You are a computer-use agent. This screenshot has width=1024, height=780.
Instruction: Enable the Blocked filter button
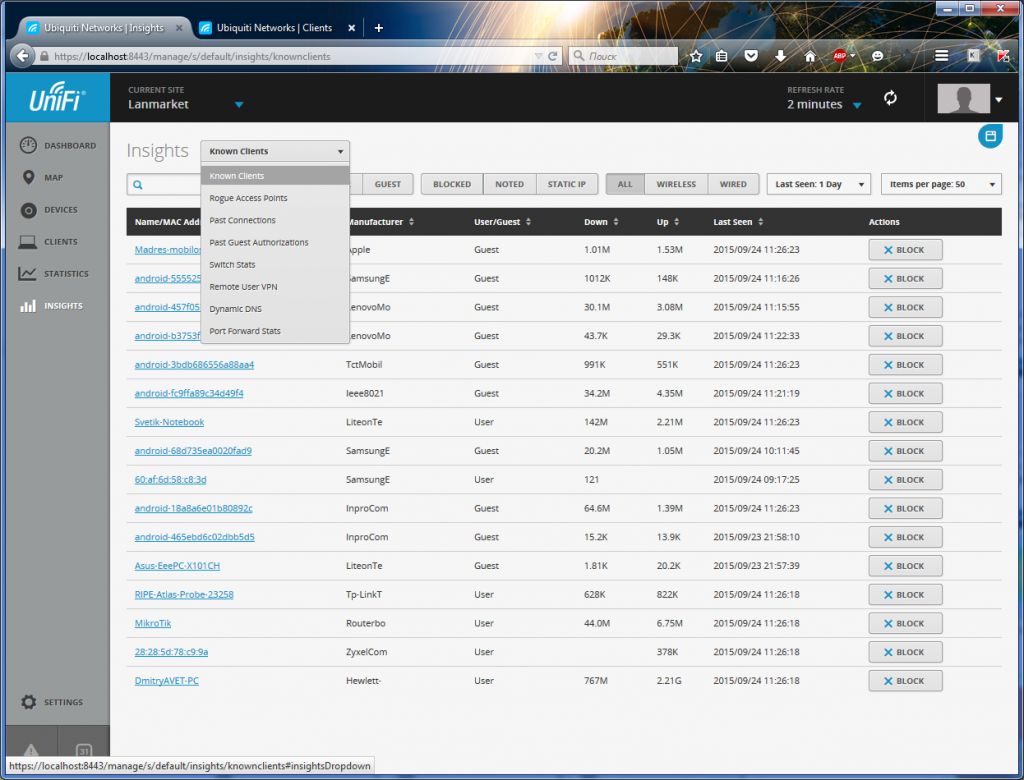point(452,184)
